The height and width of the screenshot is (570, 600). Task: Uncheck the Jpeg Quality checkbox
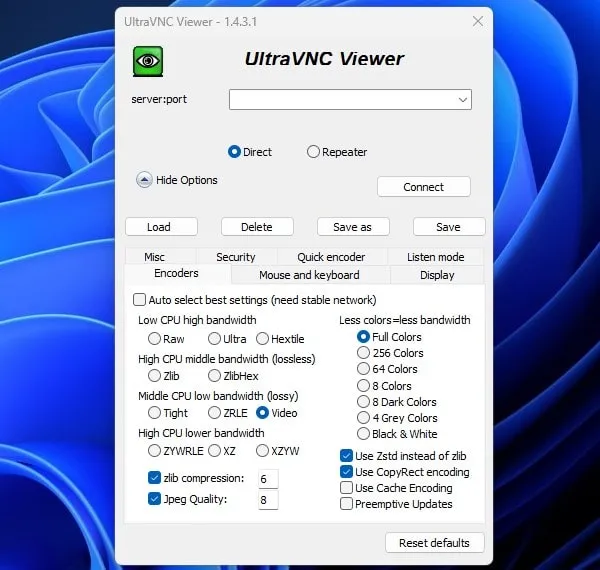pos(154,499)
